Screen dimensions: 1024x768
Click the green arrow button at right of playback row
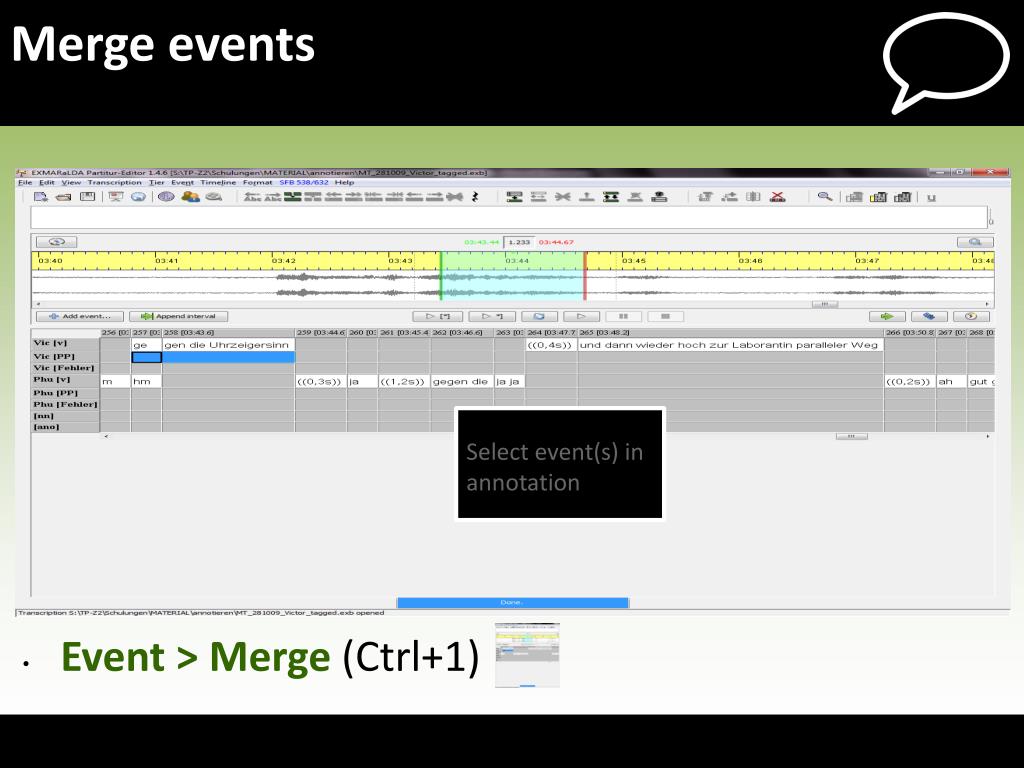point(887,316)
